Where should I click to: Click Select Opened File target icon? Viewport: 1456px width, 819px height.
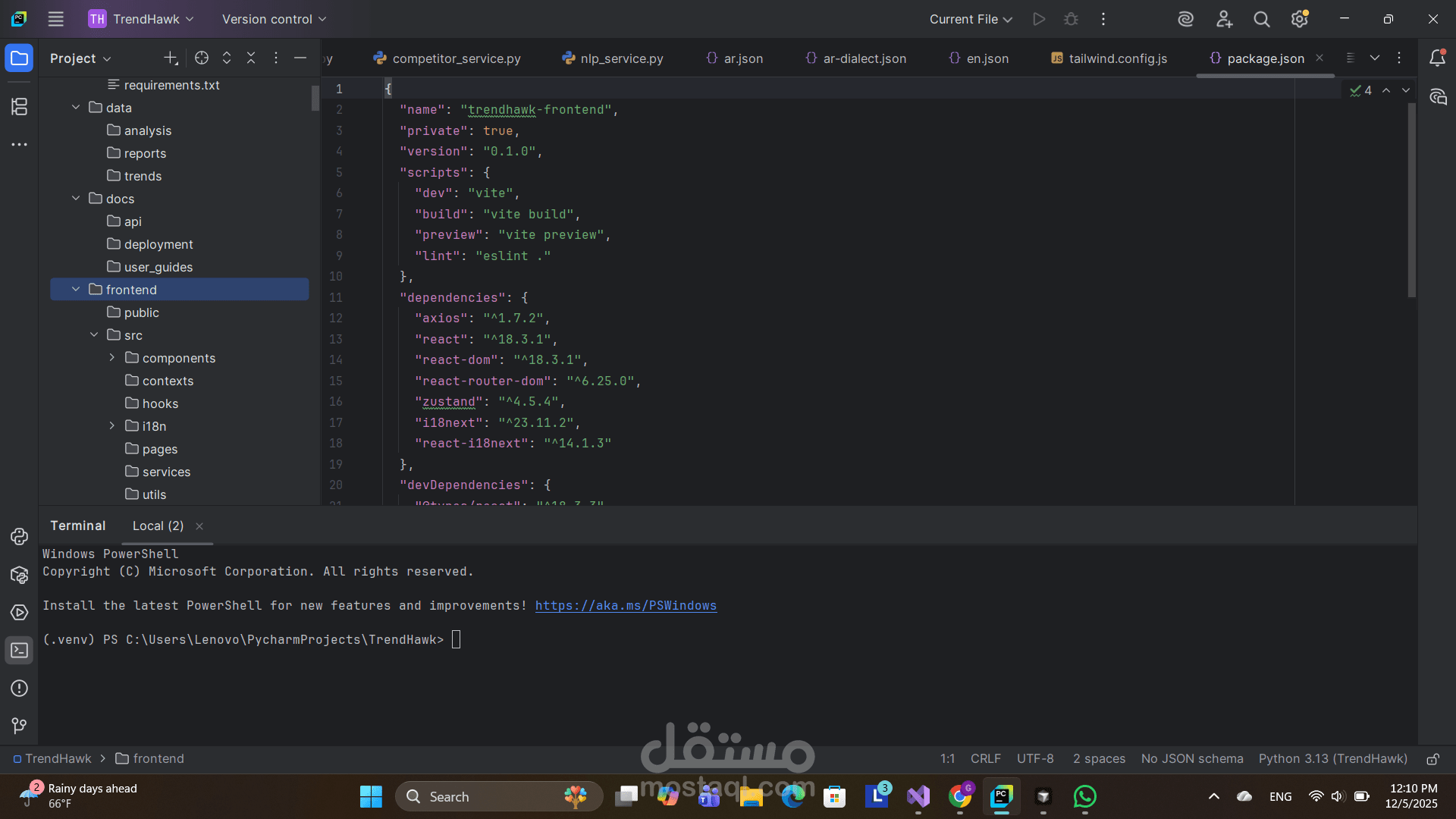(x=201, y=58)
